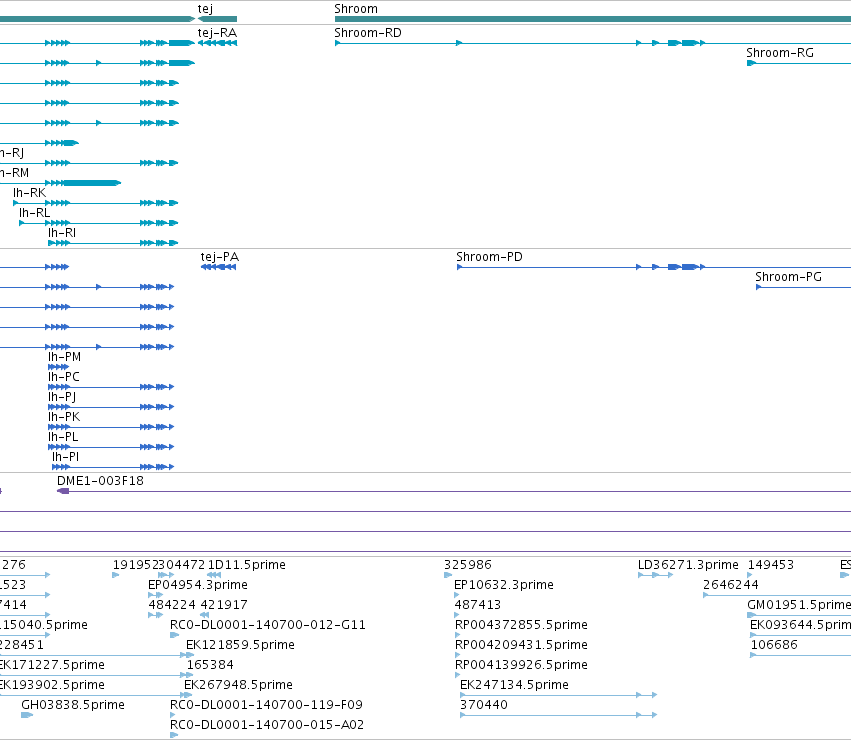This screenshot has width=851, height=740.
Task: Click the Shroom-RD transcript label
Action: click(x=368, y=33)
